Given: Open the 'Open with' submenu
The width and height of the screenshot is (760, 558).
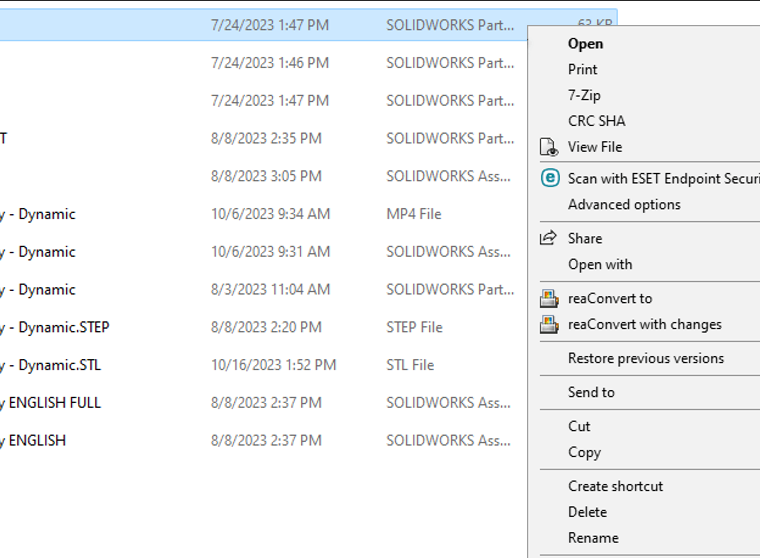Looking at the screenshot, I should [x=600, y=265].
